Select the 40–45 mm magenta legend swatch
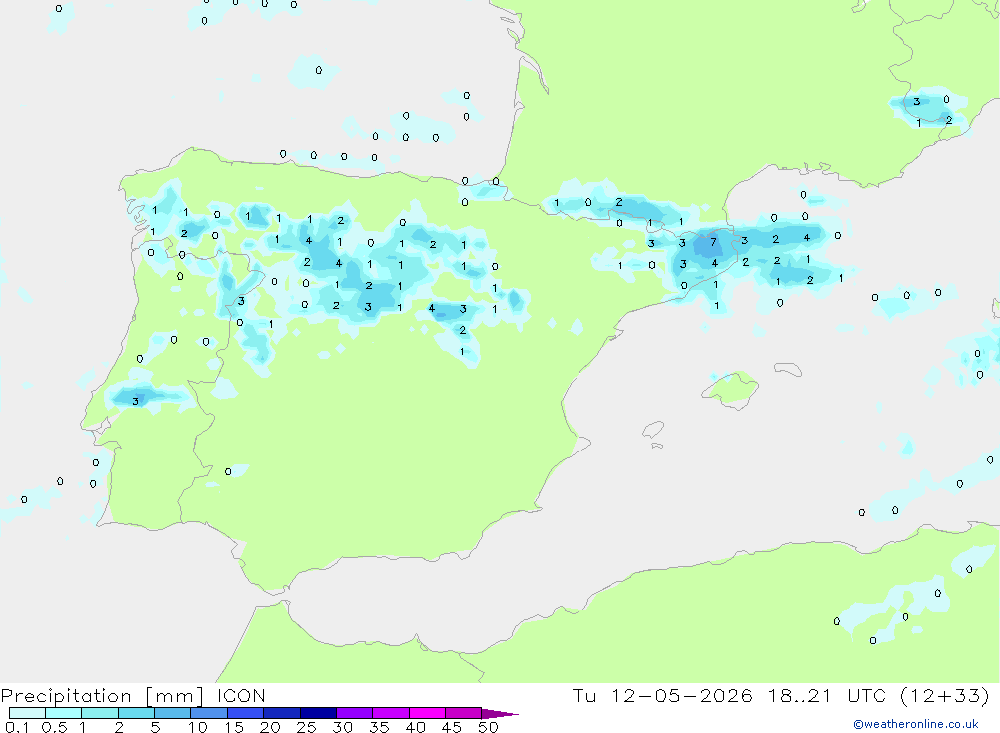The width and height of the screenshot is (1000, 733). coord(427,713)
